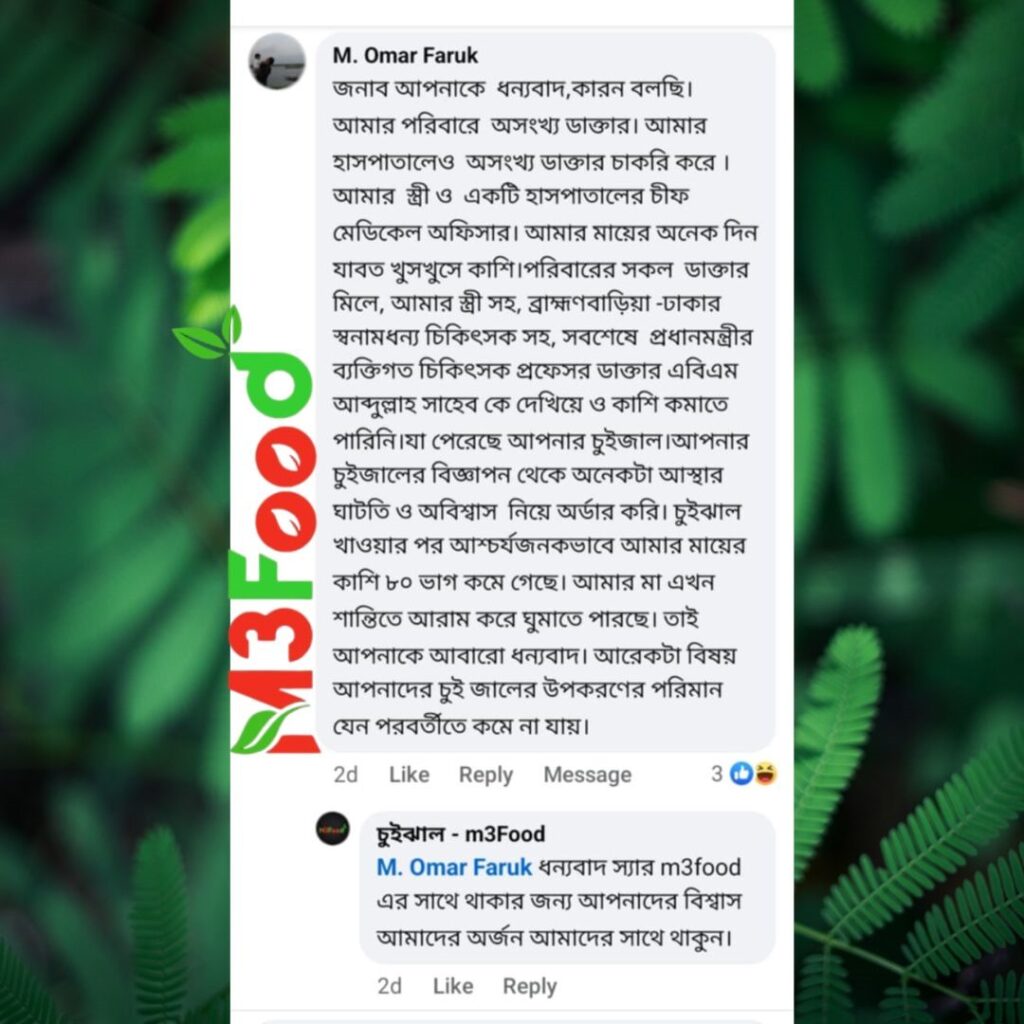Click the 2d timestamp under Omar Faruk's comment
Viewport: 1024px width, 1024px height.
345,775
